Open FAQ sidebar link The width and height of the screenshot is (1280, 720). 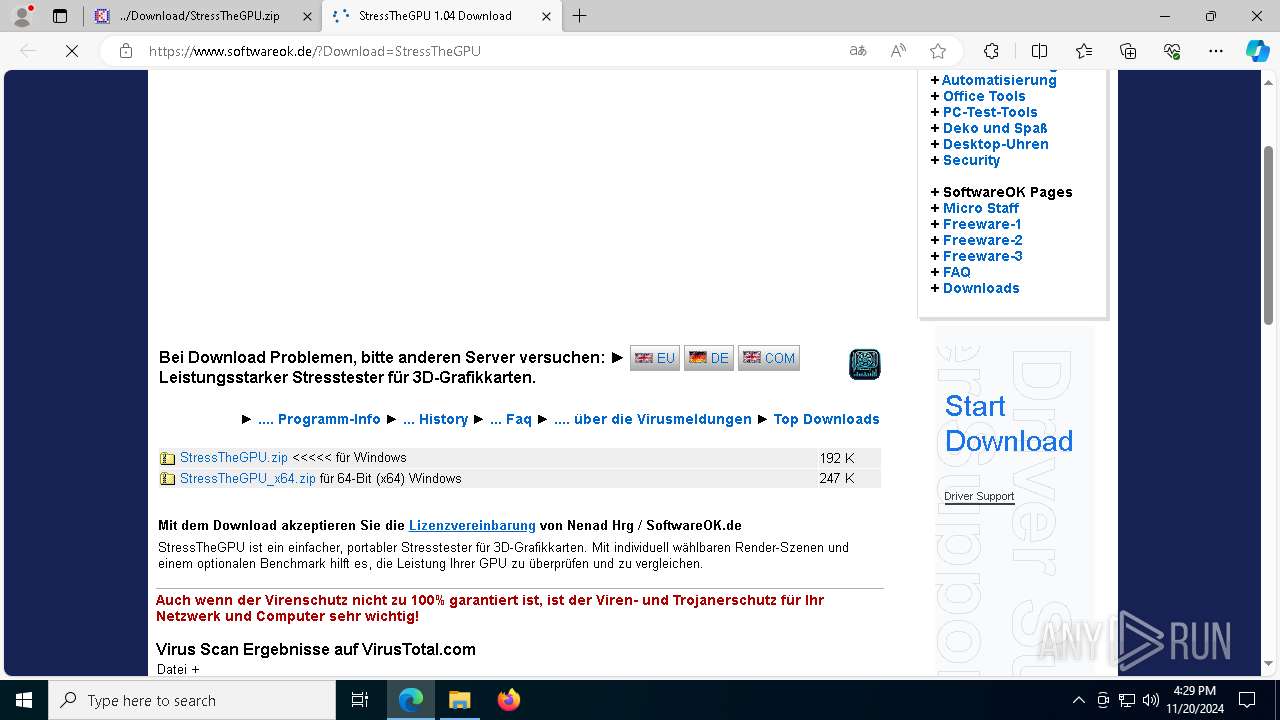point(957,272)
